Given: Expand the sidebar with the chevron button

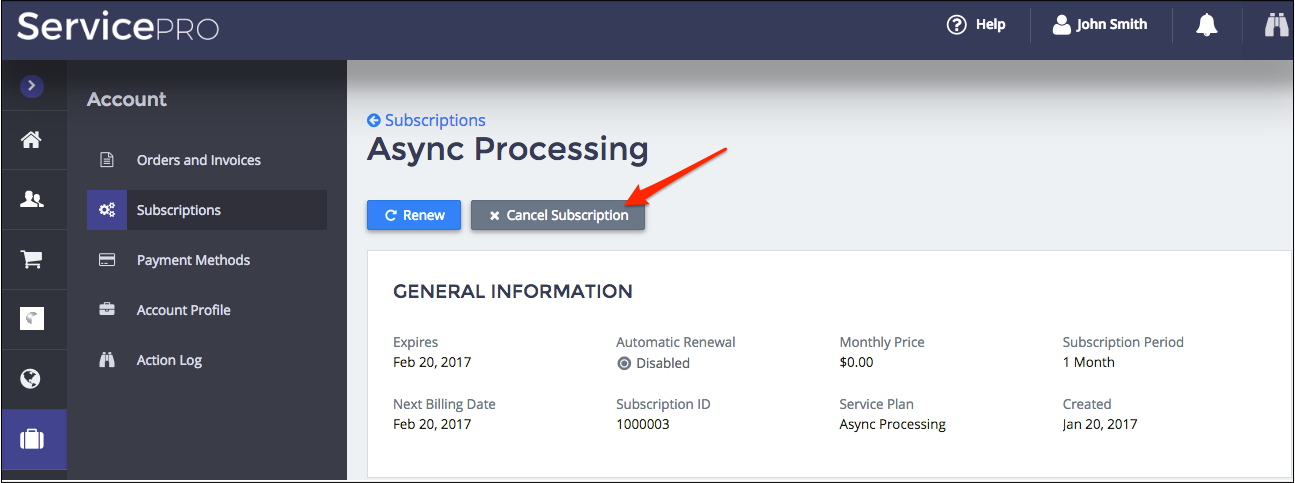Looking at the screenshot, I should pos(32,87).
